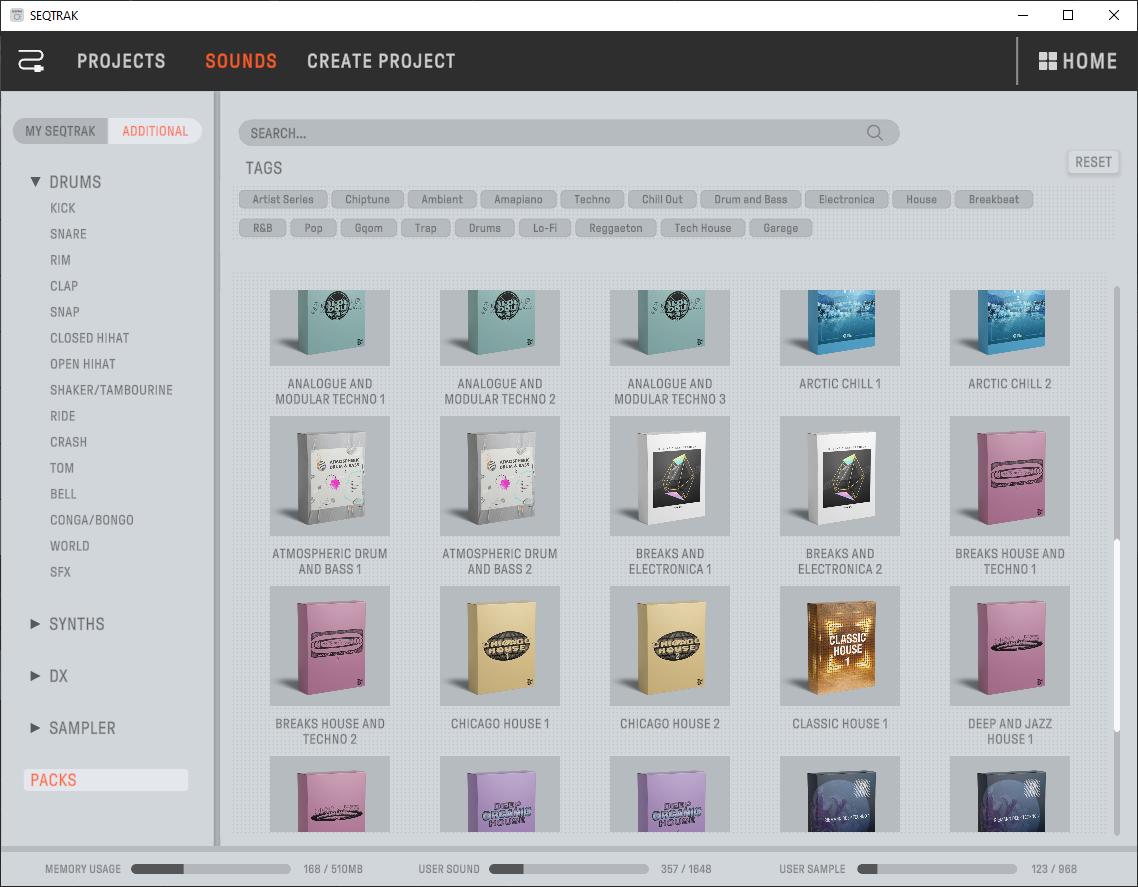The width and height of the screenshot is (1138, 887).
Task: Select PACKS in the sidebar
Action: coord(106,780)
